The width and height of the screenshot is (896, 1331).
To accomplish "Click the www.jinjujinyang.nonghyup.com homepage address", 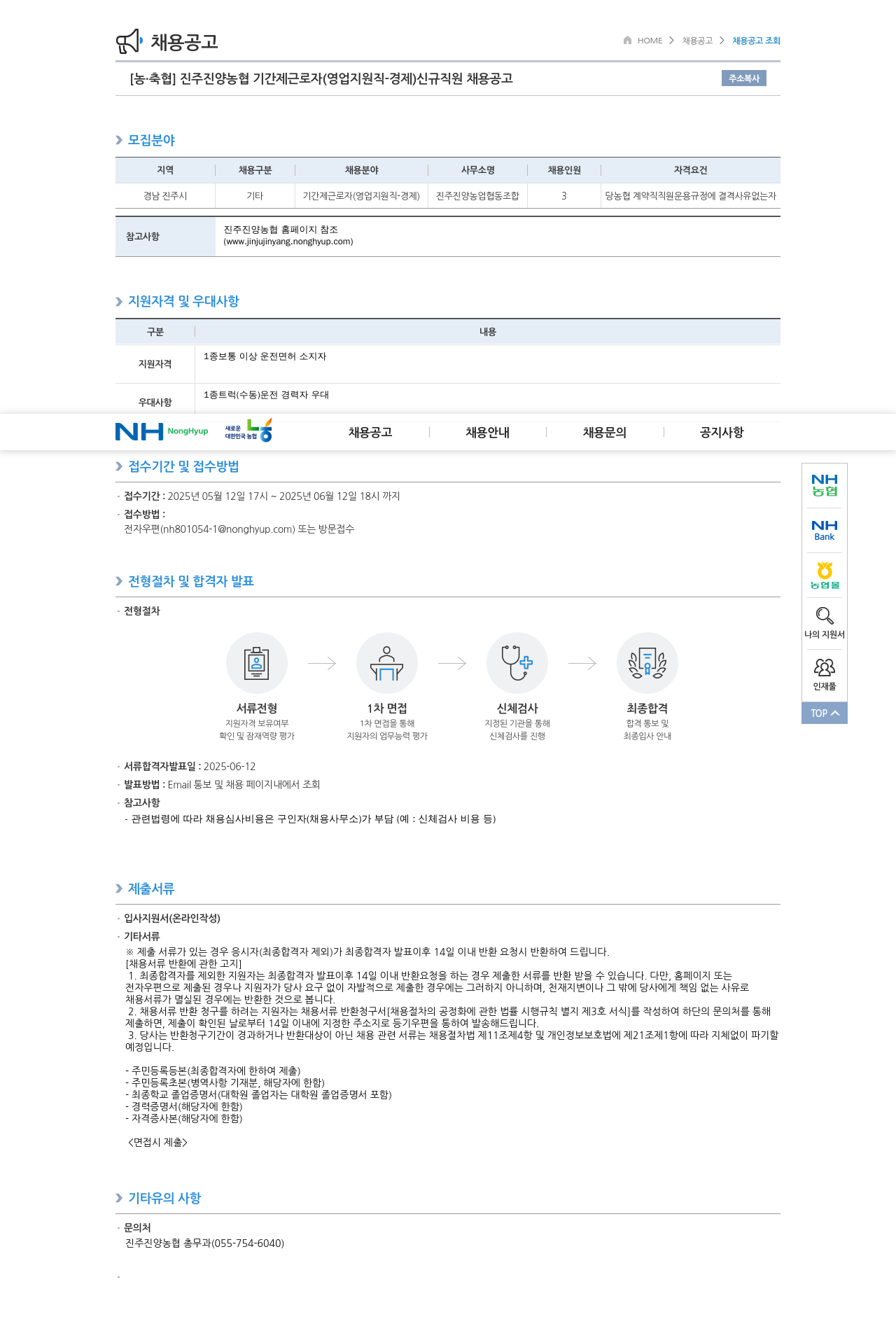I will [288, 242].
